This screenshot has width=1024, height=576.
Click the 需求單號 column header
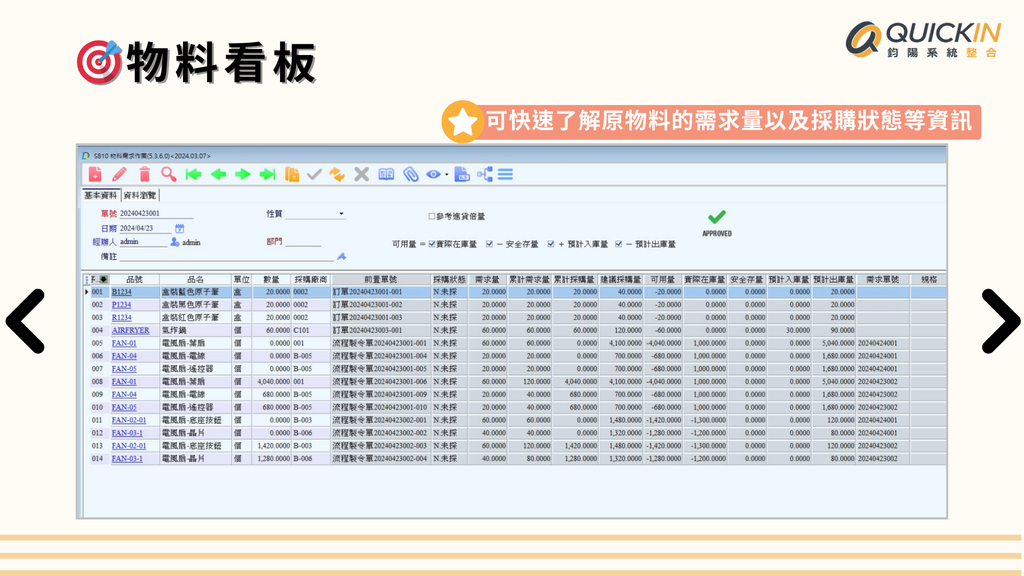[x=883, y=280]
